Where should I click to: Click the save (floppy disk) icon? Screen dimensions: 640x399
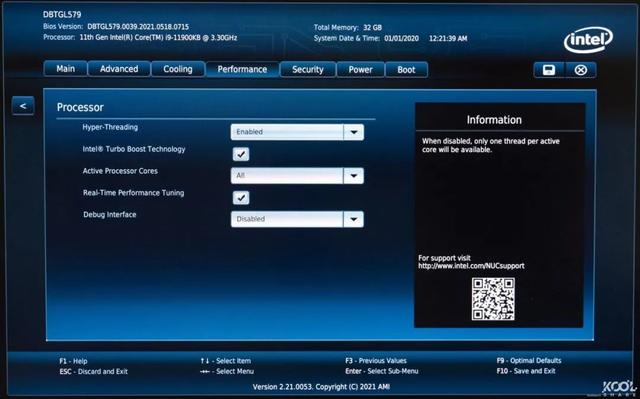549,70
